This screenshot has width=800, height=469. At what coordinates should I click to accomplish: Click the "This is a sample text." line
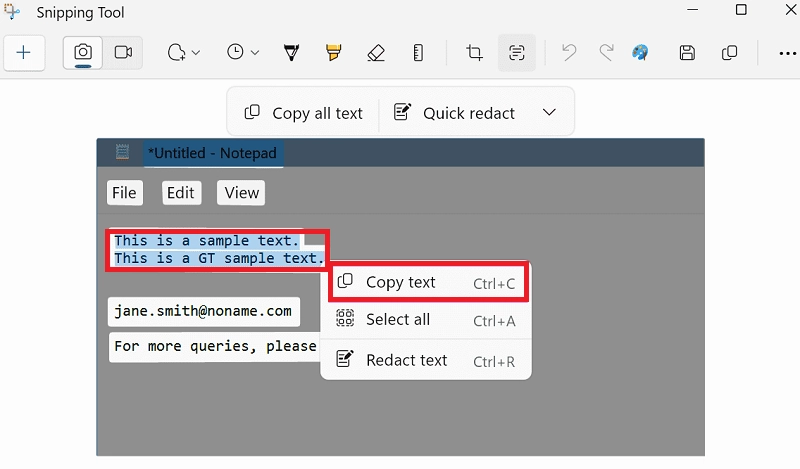pyautogui.click(x=207, y=240)
